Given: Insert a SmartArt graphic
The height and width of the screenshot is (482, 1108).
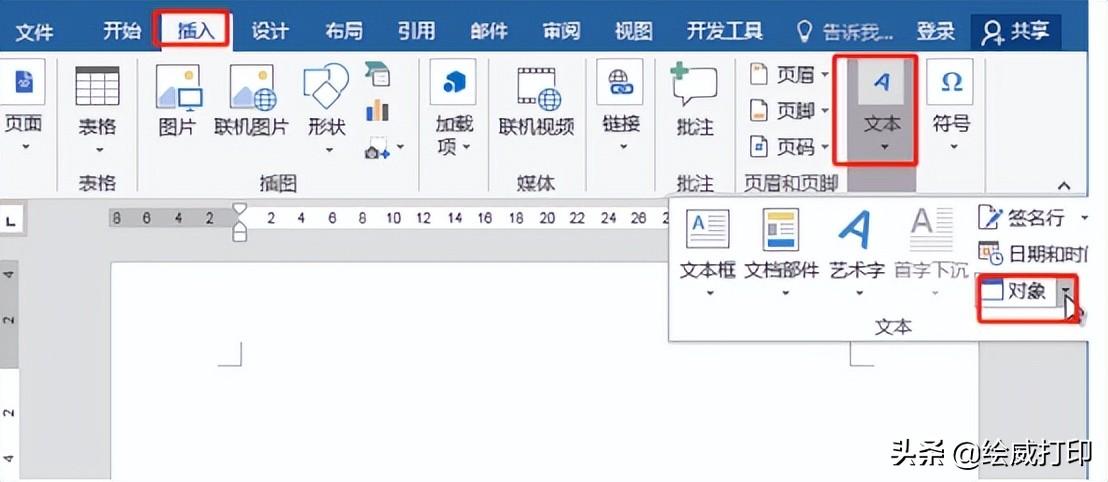Looking at the screenshot, I should click(377, 73).
